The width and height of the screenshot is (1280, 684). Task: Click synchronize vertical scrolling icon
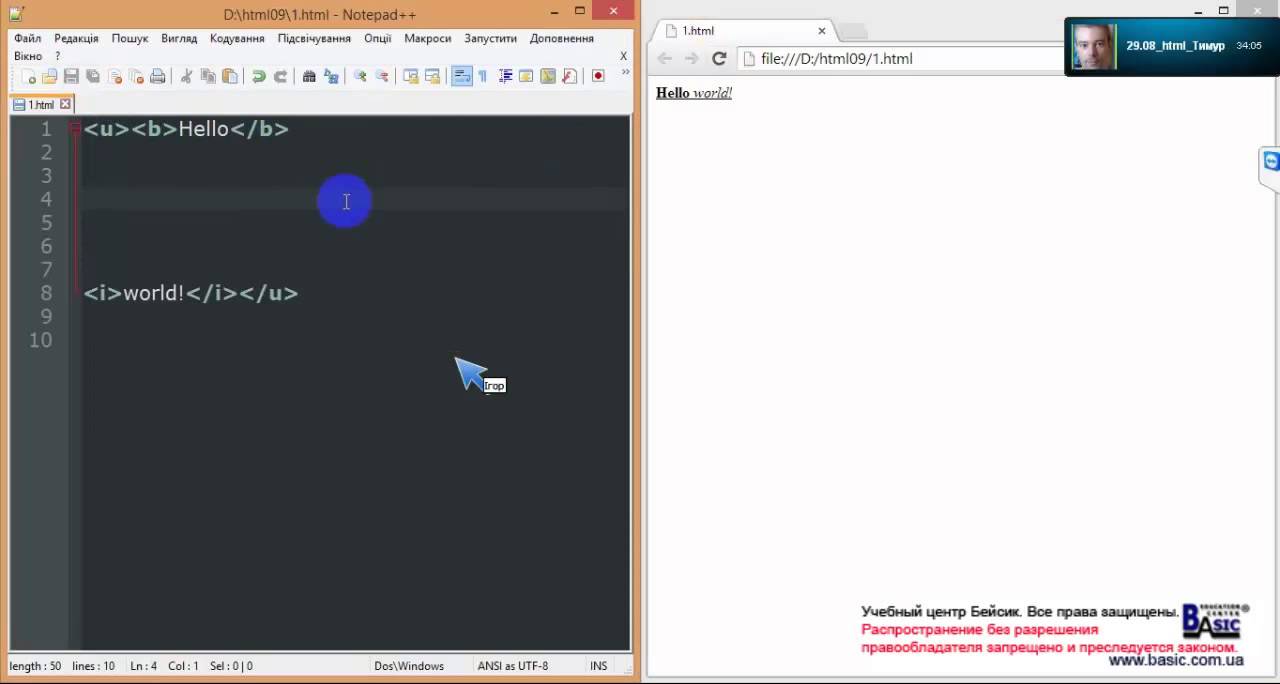tap(410, 76)
